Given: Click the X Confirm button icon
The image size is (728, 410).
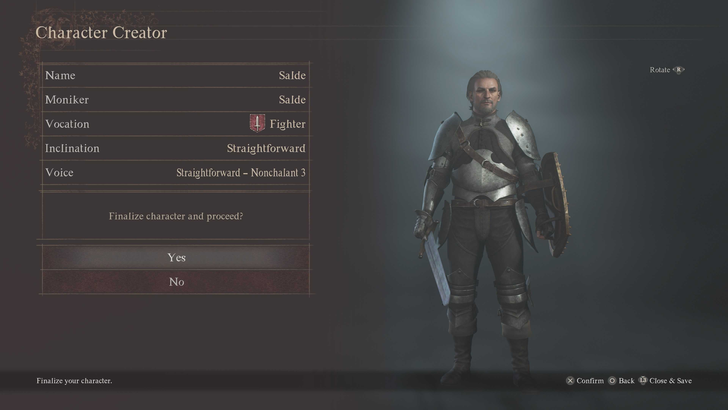Looking at the screenshot, I should [x=570, y=381].
